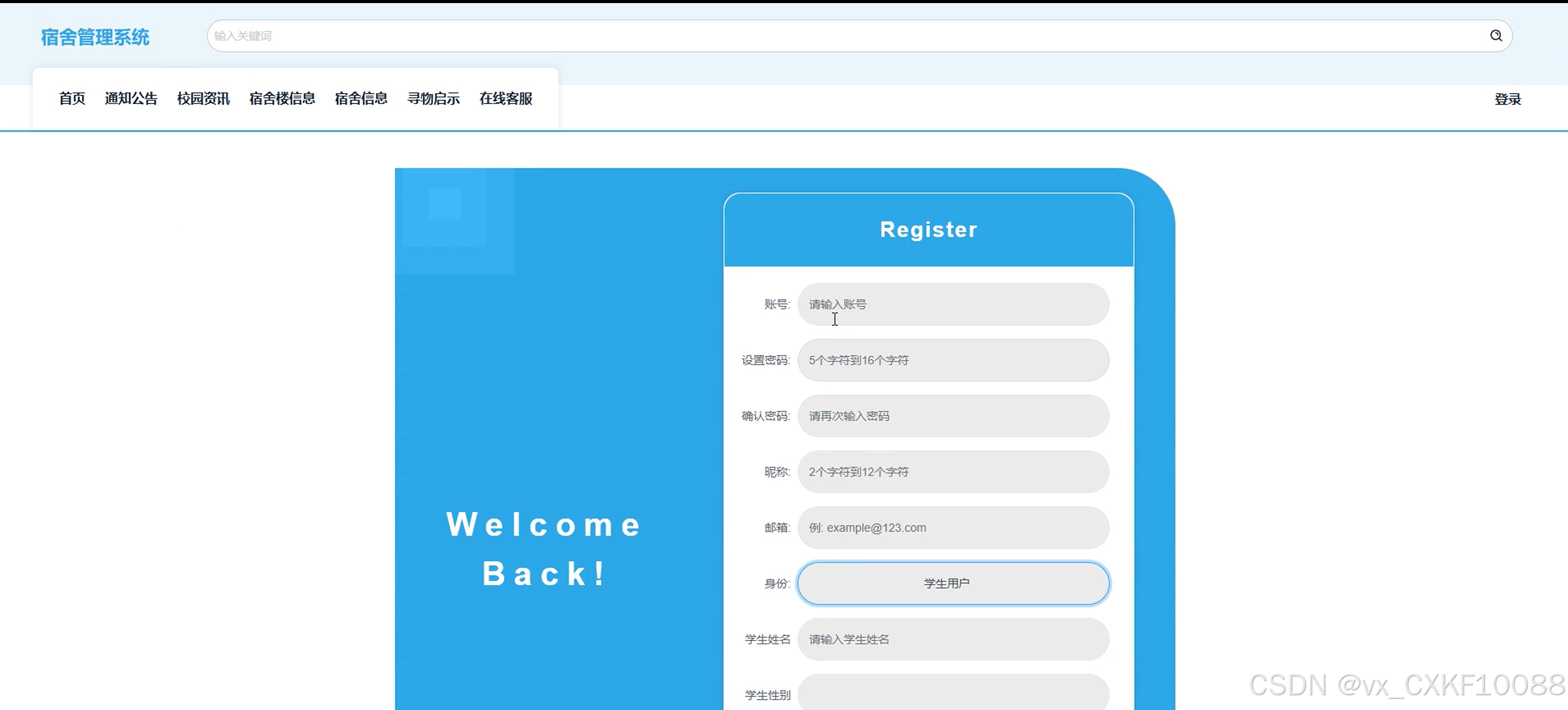This screenshot has height=710, width=1568.
Task: Click the 设置密码 input field
Action: 953,360
